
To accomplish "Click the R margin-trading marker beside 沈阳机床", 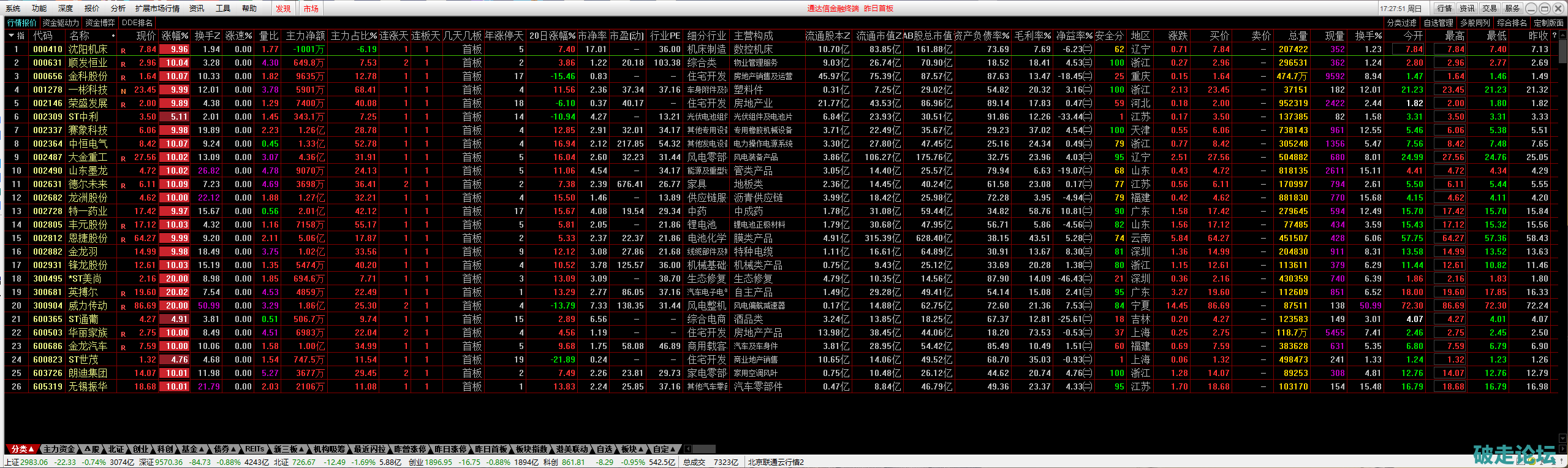I will tap(123, 50).
